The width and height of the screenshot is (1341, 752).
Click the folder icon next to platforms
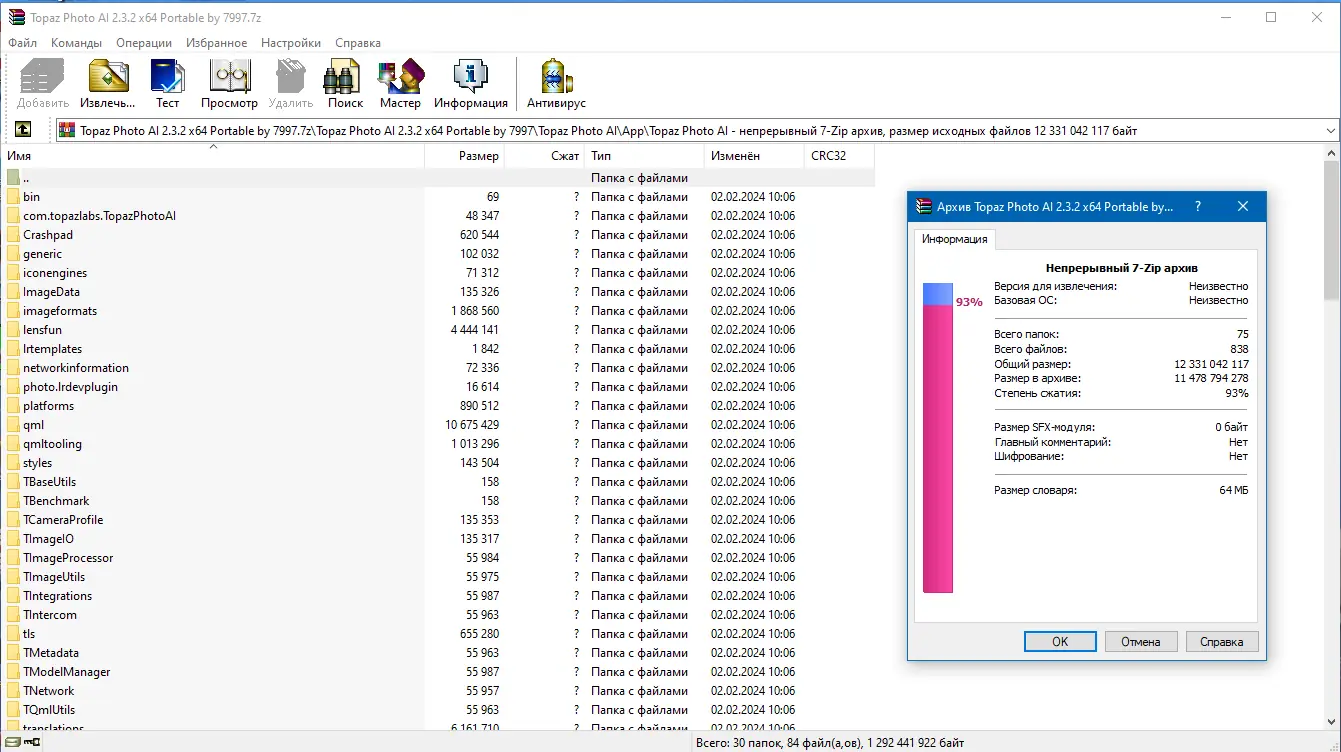coord(13,406)
